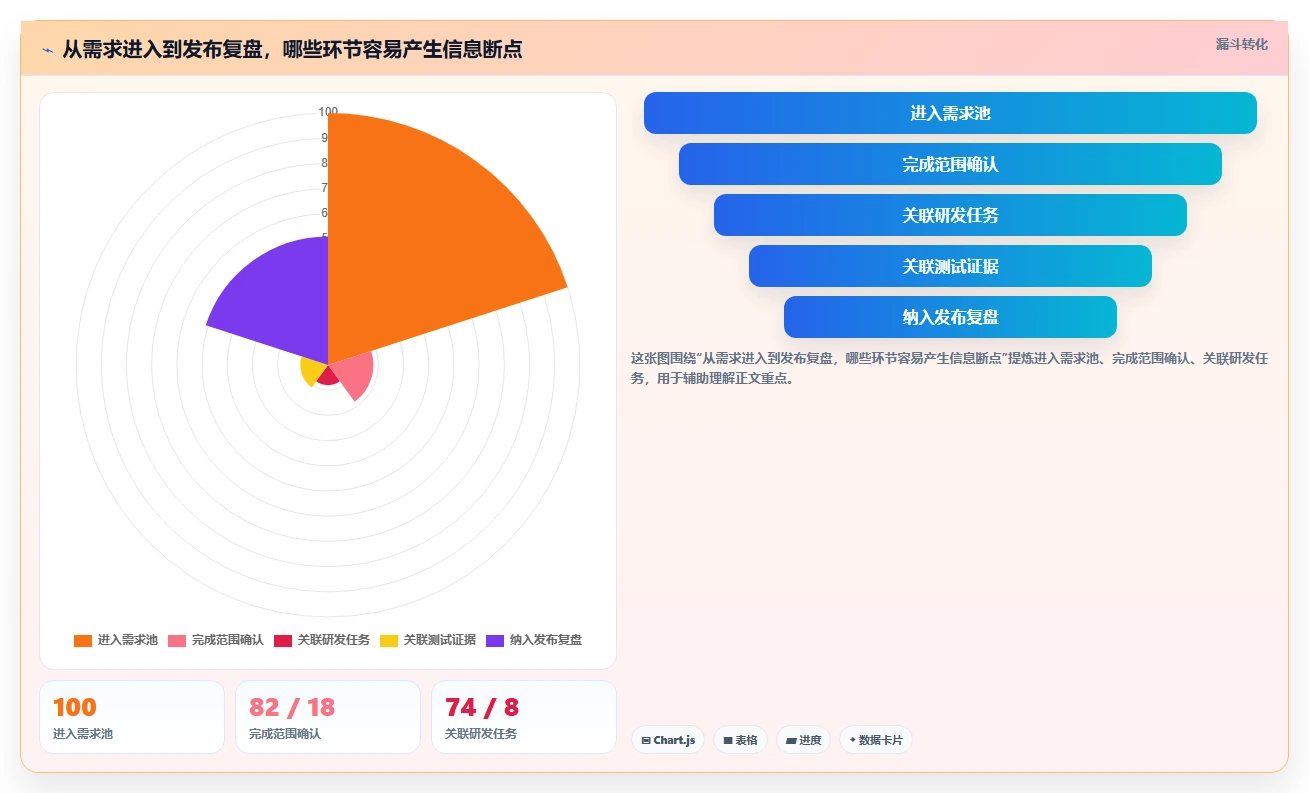Click the 关联研发任务 legend label

(334, 640)
